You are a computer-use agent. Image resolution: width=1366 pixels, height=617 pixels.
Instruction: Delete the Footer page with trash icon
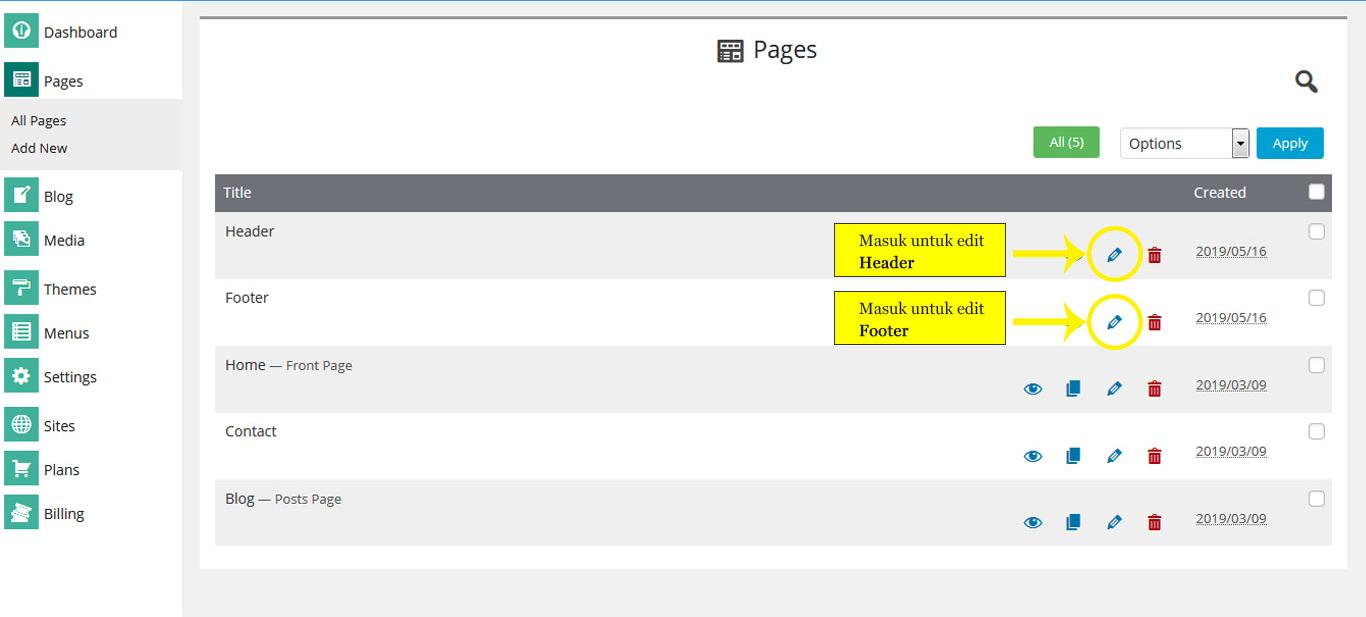tap(1155, 322)
